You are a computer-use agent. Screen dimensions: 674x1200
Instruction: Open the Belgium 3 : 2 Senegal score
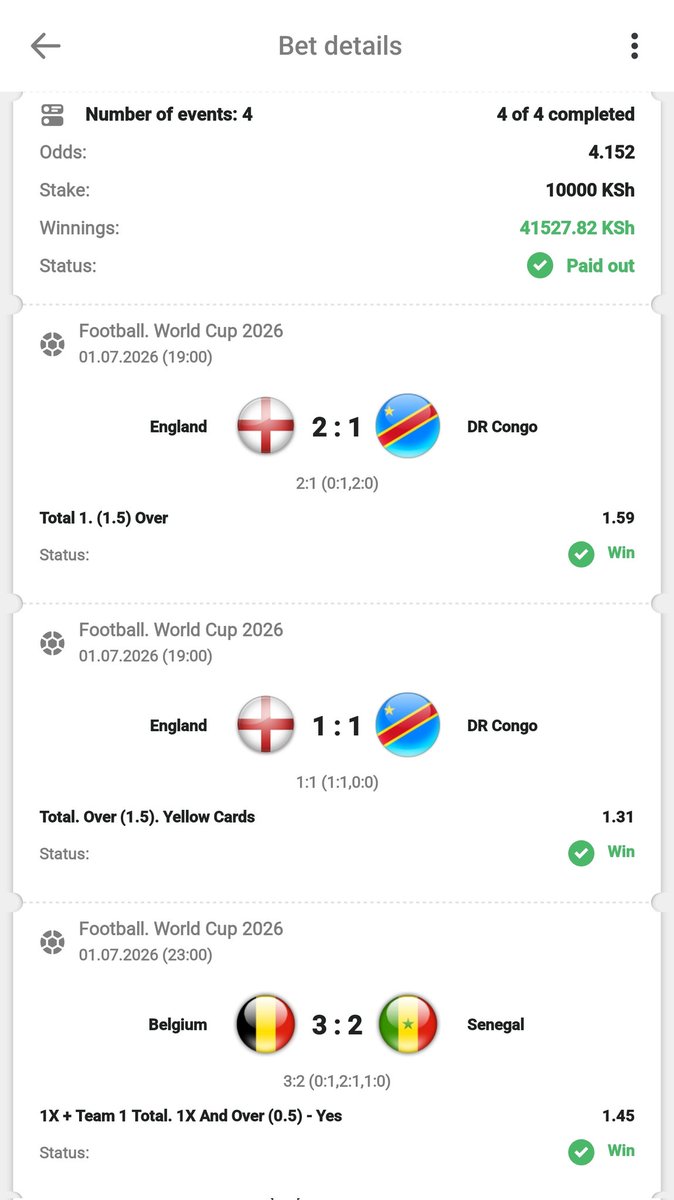tap(337, 1025)
